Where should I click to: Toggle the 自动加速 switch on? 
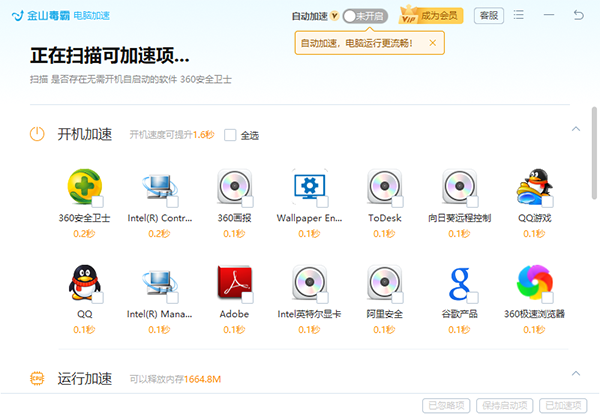(x=365, y=16)
